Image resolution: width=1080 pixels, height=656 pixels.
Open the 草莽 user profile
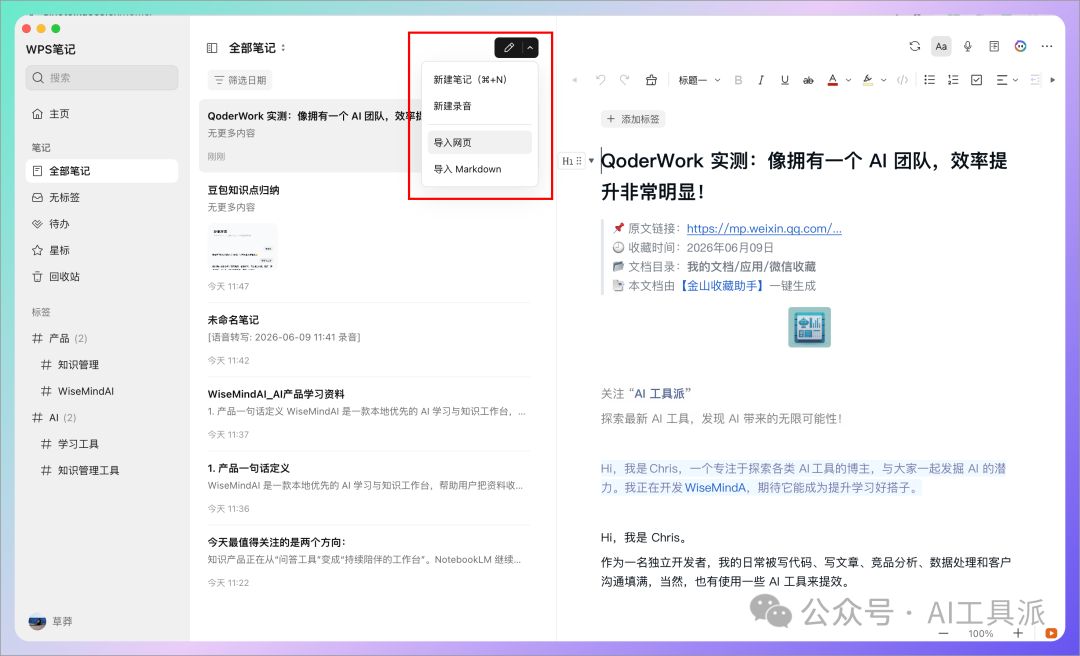point(51,622)
